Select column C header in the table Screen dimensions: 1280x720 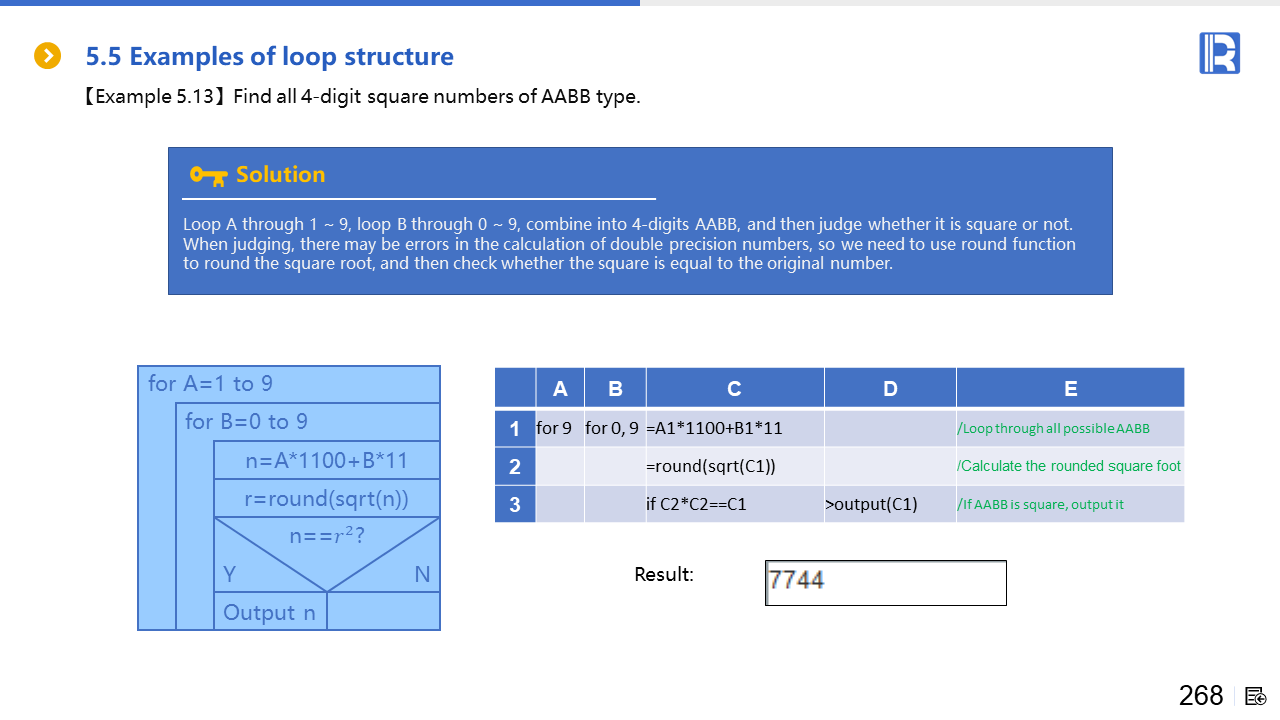(734, 388)
